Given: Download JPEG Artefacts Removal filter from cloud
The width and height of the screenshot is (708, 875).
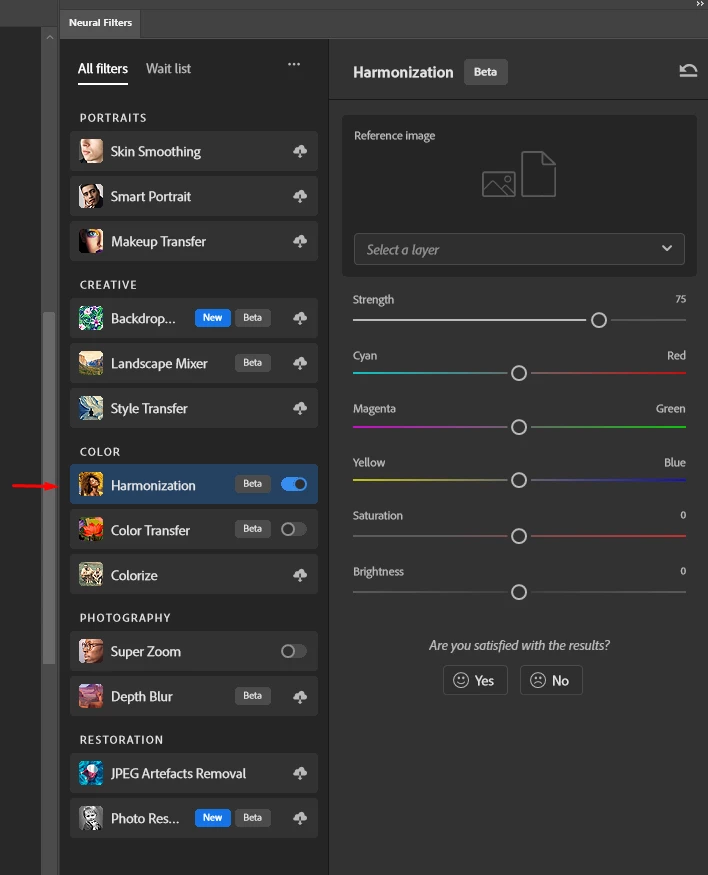Looking at the screenshot, I should point(300,773).
